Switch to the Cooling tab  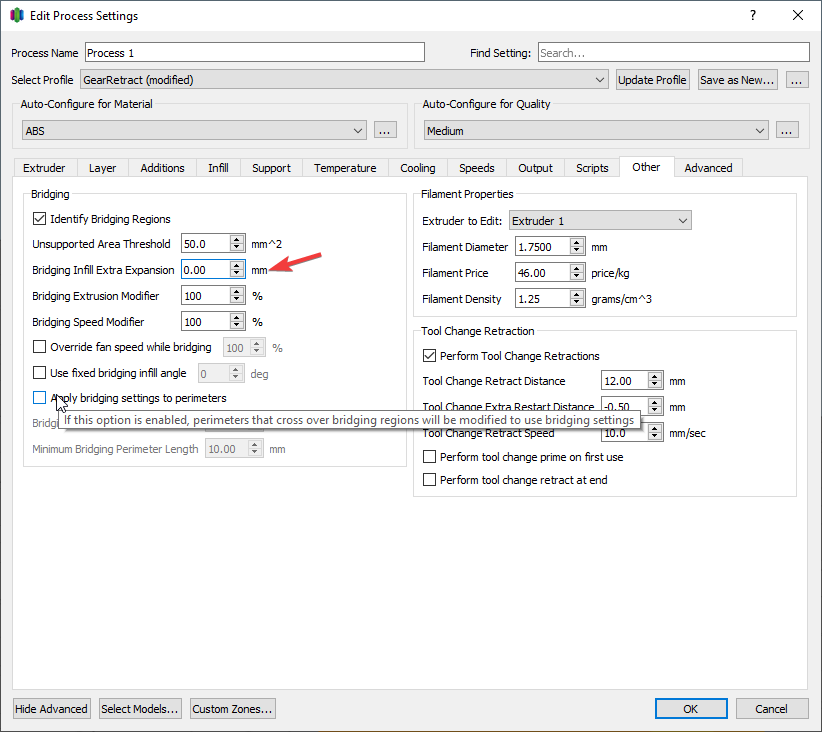[x=418, y=168]
